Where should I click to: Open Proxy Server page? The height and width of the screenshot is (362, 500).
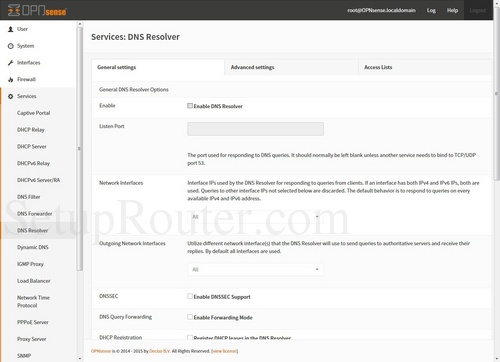(x=32, y=339)
